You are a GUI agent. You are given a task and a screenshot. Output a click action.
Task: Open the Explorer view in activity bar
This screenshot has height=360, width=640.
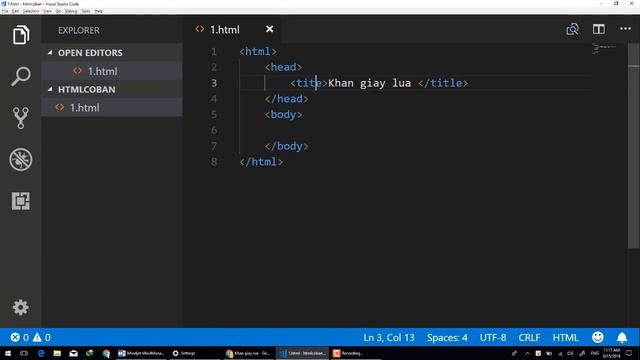[21, 35]
